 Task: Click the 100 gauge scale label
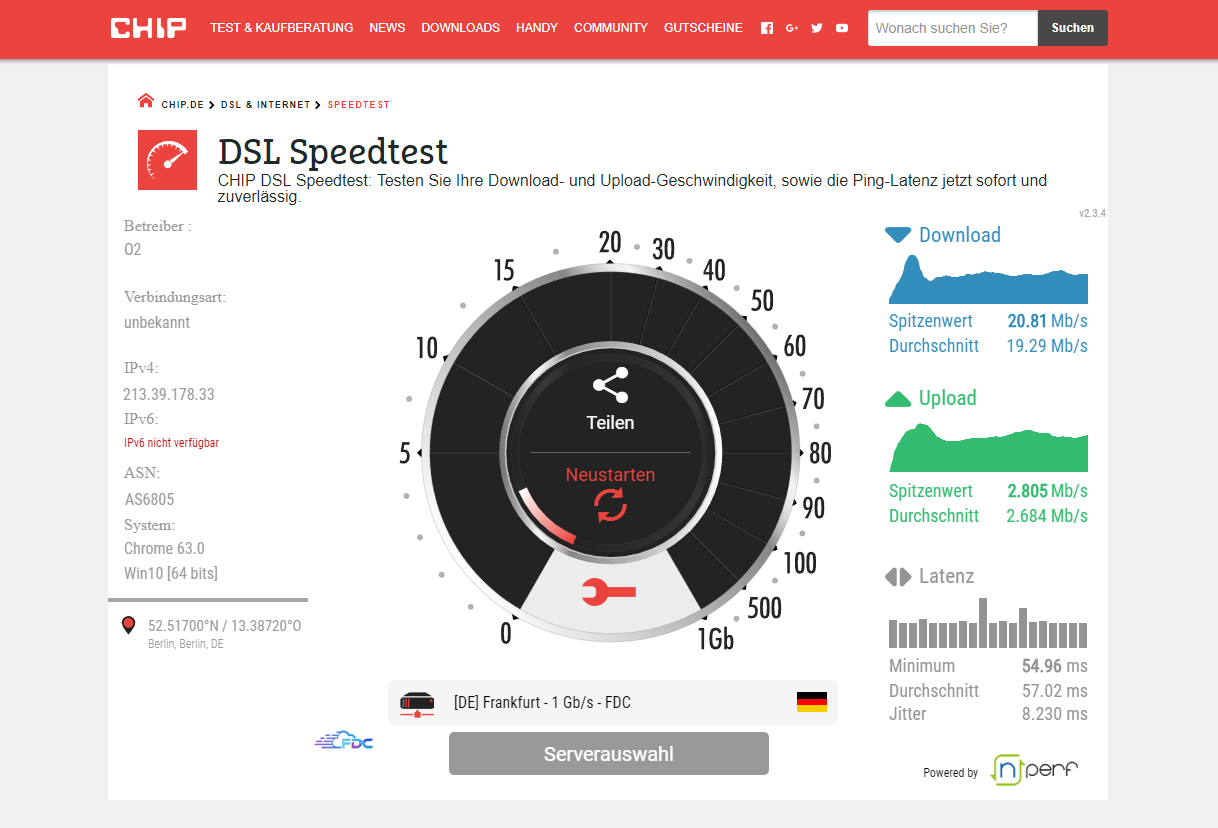[x=800, y=564]
